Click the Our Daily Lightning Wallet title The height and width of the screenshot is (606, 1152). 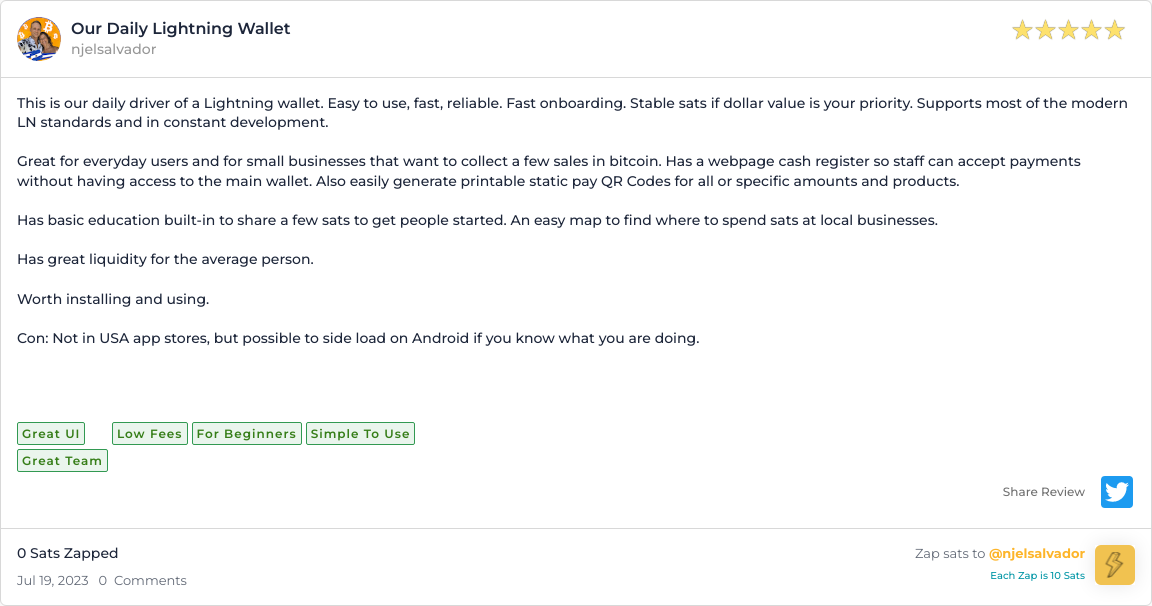pyautogui.click(x=181, y=29)
